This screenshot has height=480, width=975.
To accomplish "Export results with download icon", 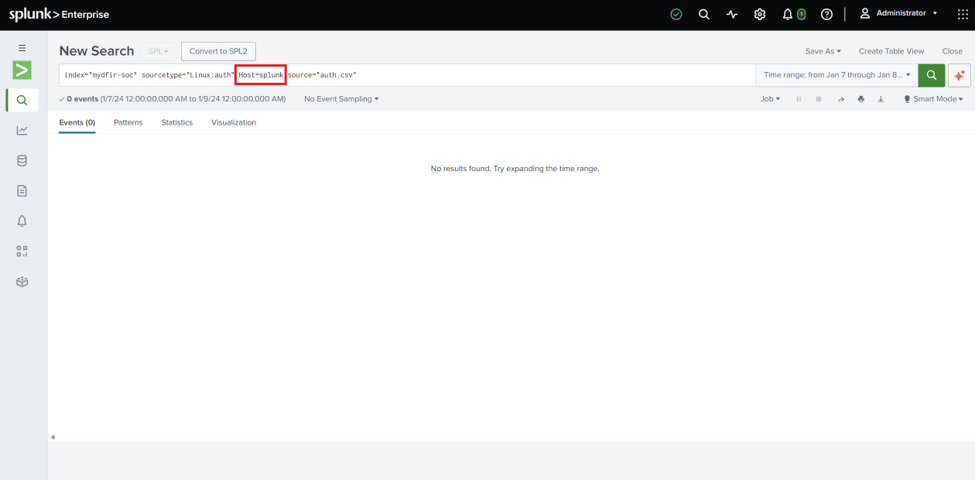I will coord(880,99).
